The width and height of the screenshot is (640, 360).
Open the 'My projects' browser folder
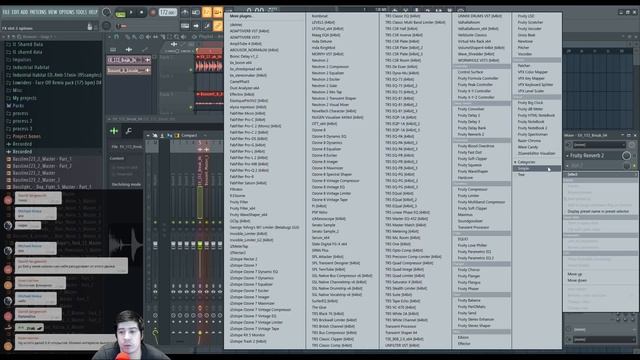pos(24,98)
